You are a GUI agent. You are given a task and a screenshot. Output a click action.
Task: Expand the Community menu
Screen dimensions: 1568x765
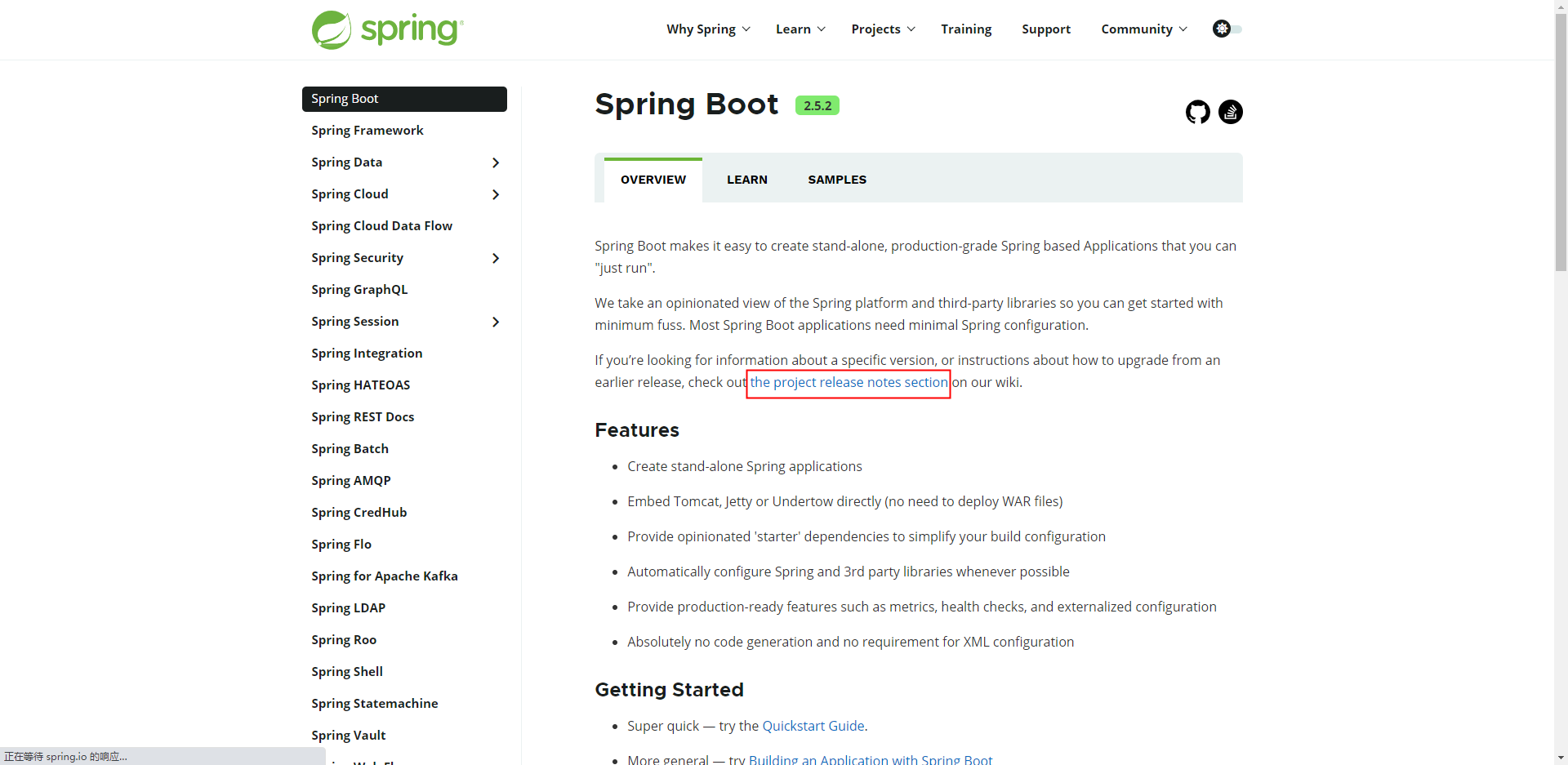tap(1144, 29)
